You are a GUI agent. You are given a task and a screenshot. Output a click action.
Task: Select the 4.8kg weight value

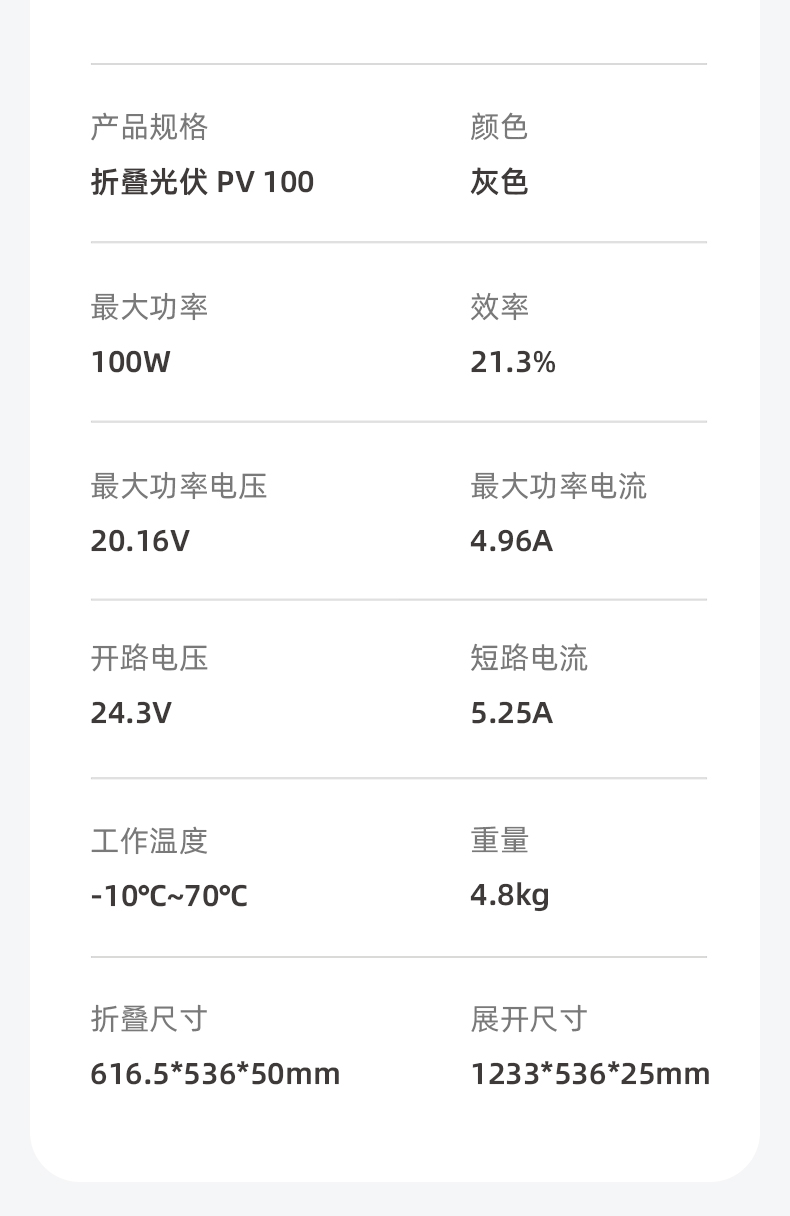coord(510,895)
